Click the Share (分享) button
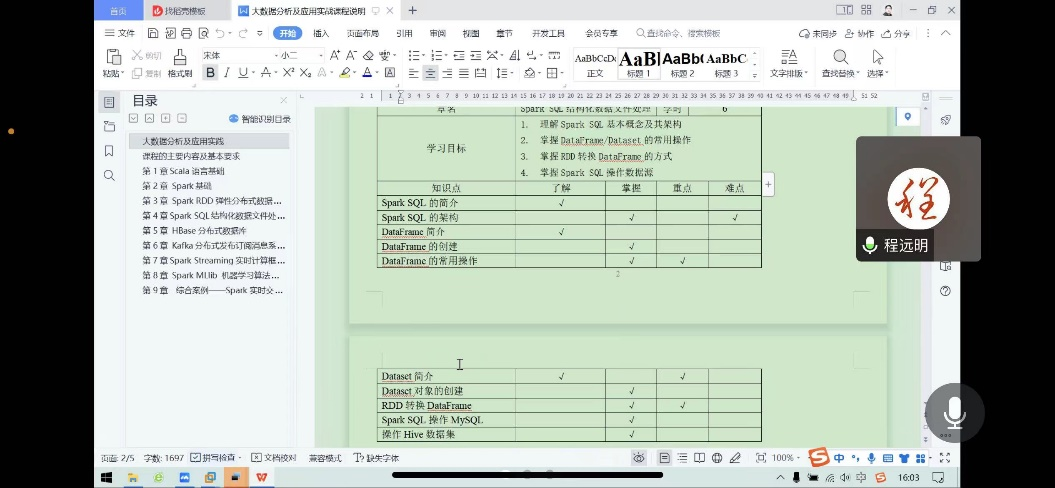1055x488 pixels. tap(896, 33)
